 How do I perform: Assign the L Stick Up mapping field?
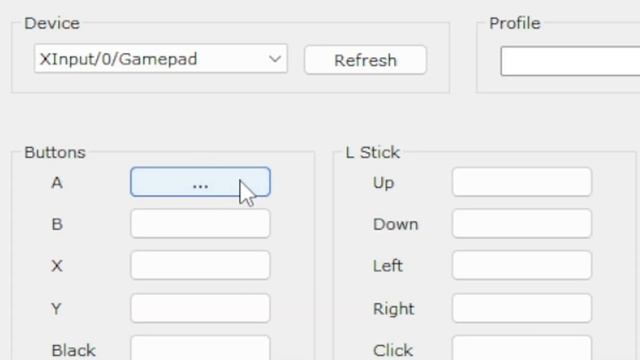coord(522,182)
